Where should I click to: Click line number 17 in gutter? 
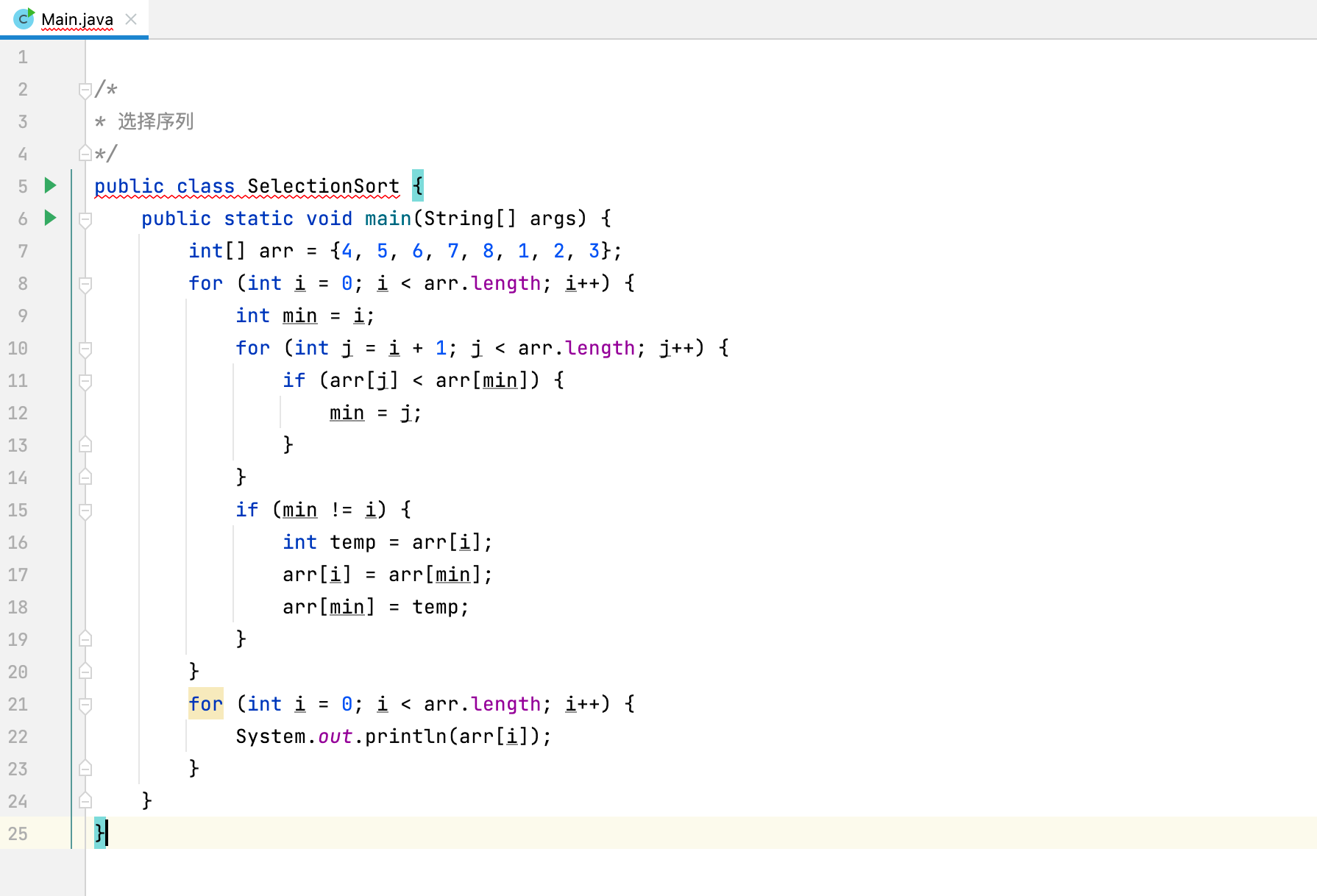[x=18, y=575]
